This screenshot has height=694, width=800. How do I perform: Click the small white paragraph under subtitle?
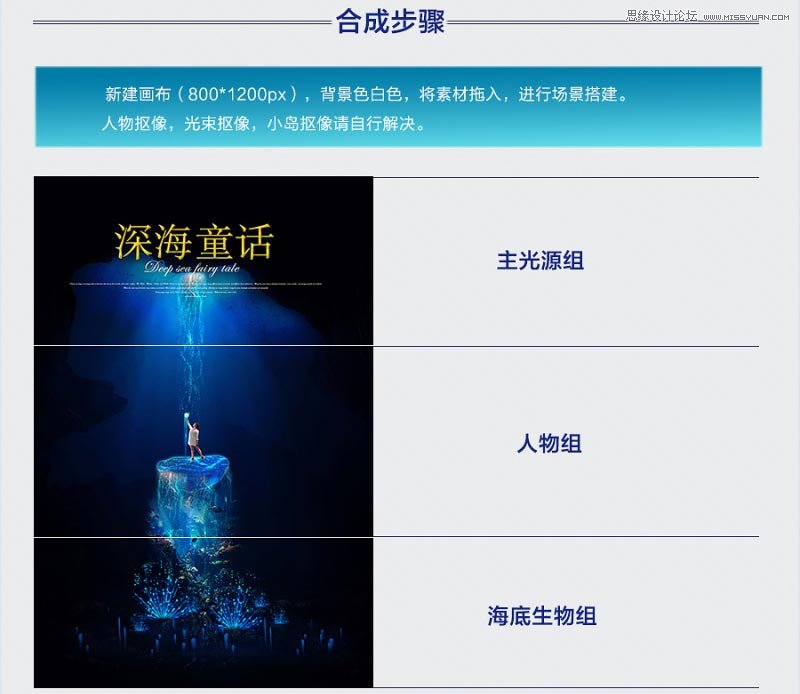click(x=196, y=289)
